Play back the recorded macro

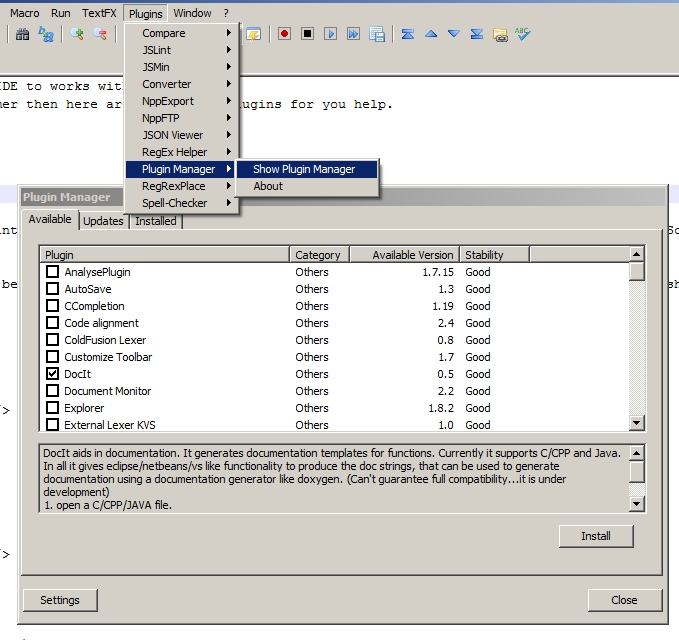coord(330,34)
